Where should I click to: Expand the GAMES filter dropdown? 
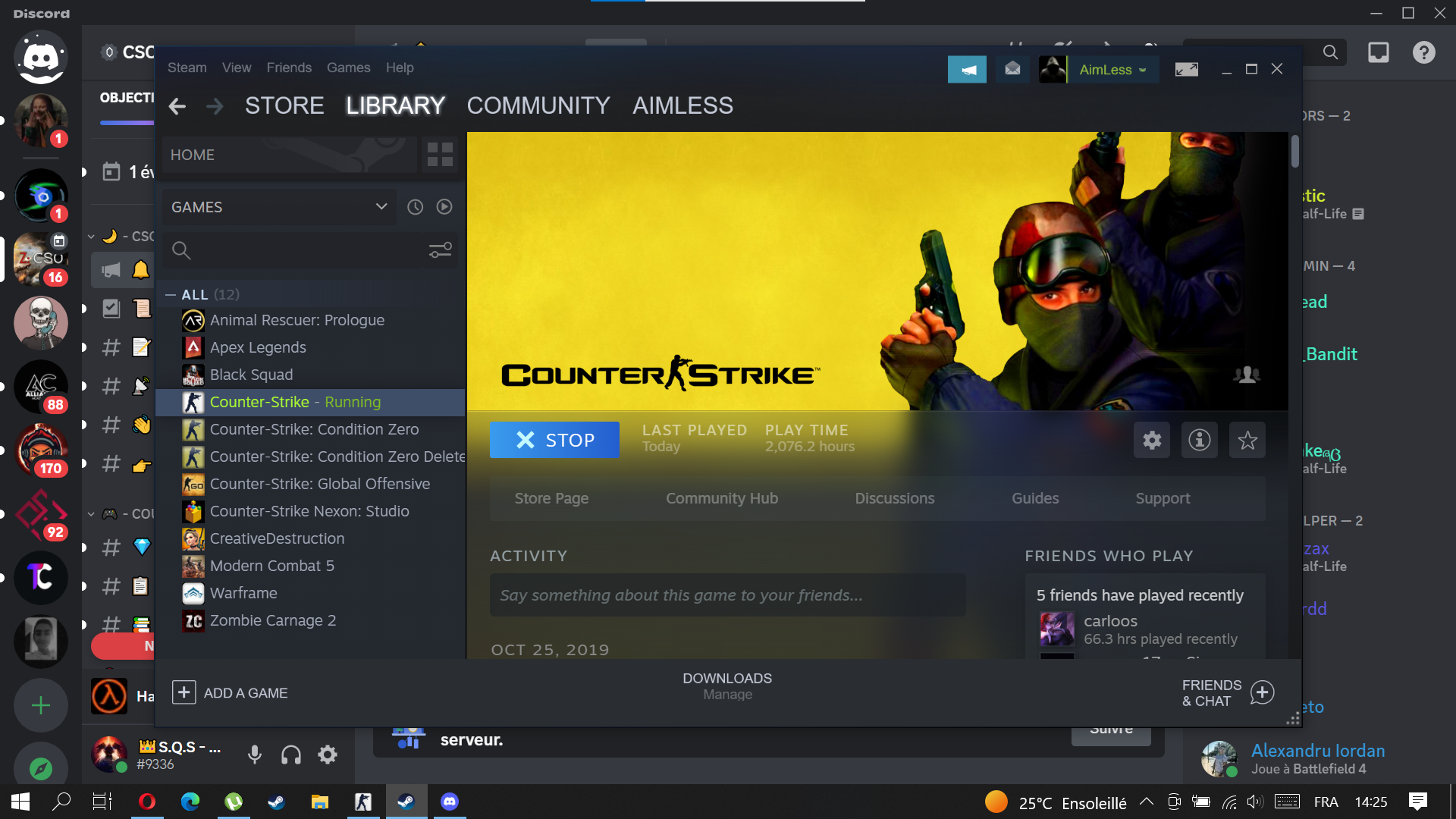[381, 207]
